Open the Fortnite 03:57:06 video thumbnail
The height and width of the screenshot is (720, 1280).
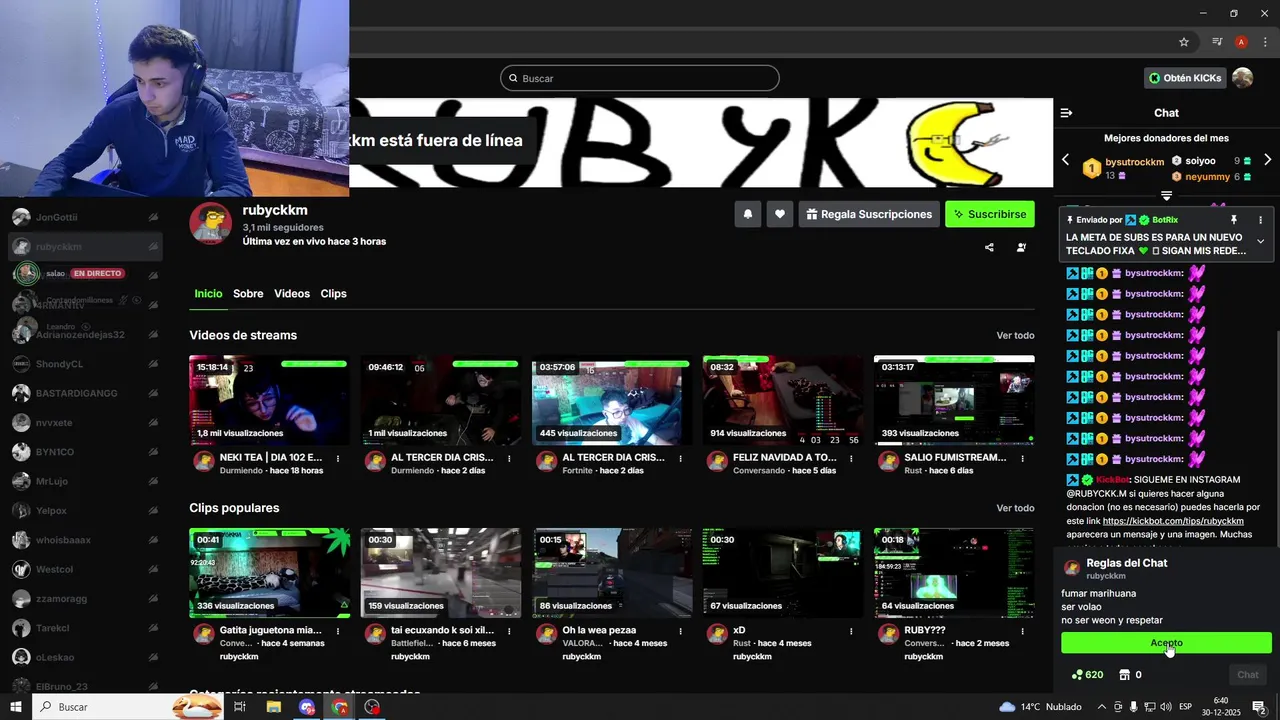[612, 400]
